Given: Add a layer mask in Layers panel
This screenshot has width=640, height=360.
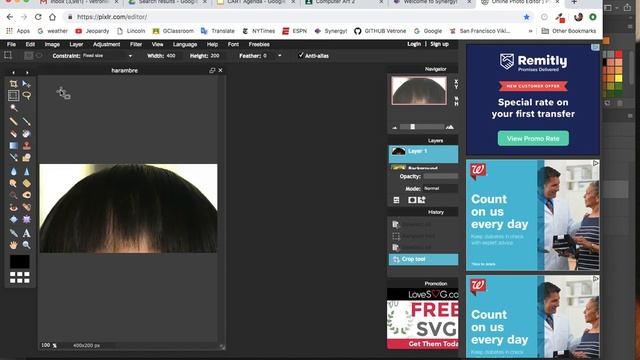Looking at the screenshot, I should (x=412, y=200).
